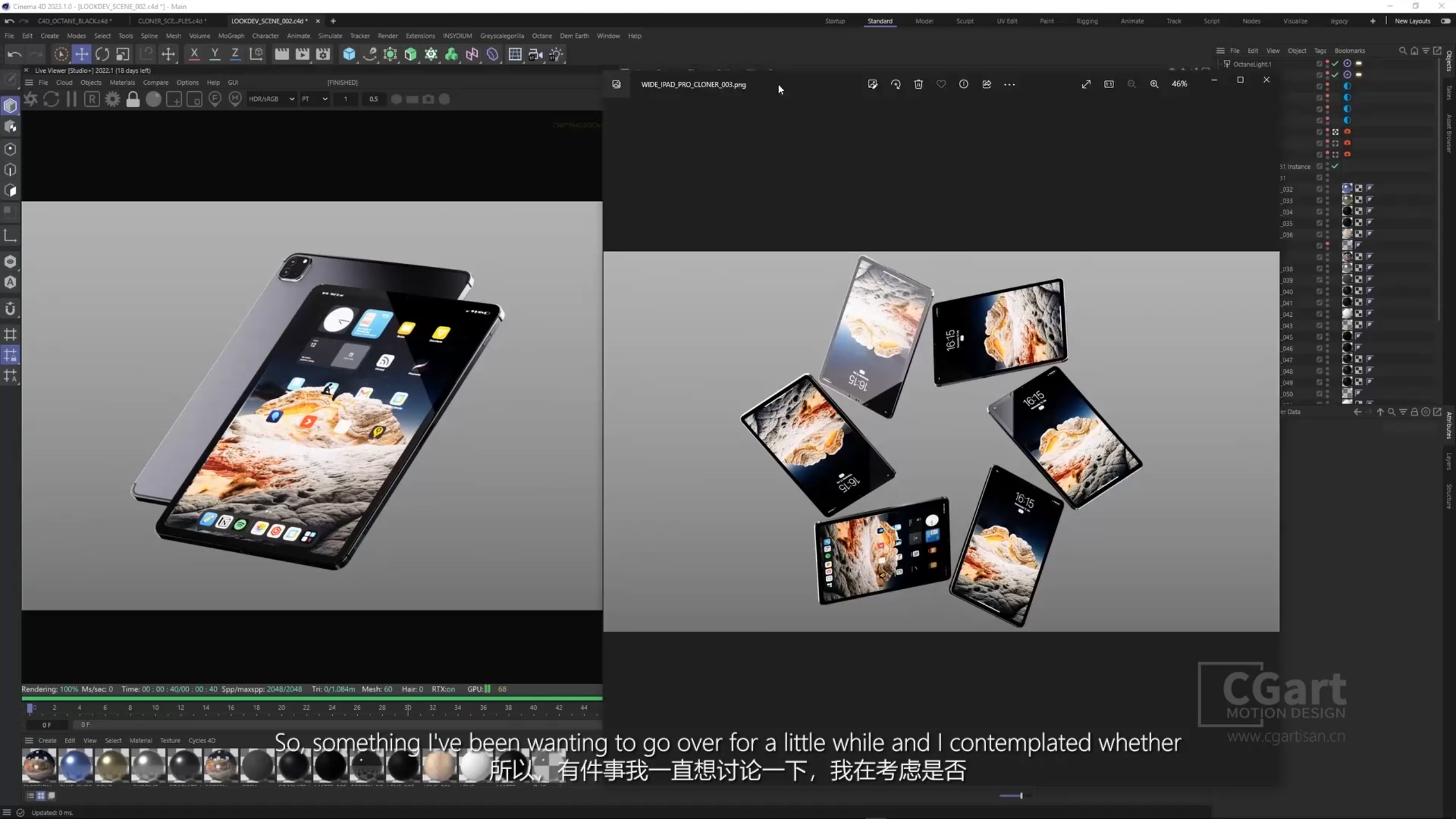This screenshot has height=819, width=1456.
Task: Toggle the 31 Instance enable checkmark
Action: pyautogui.click(x=1335, y=166)
